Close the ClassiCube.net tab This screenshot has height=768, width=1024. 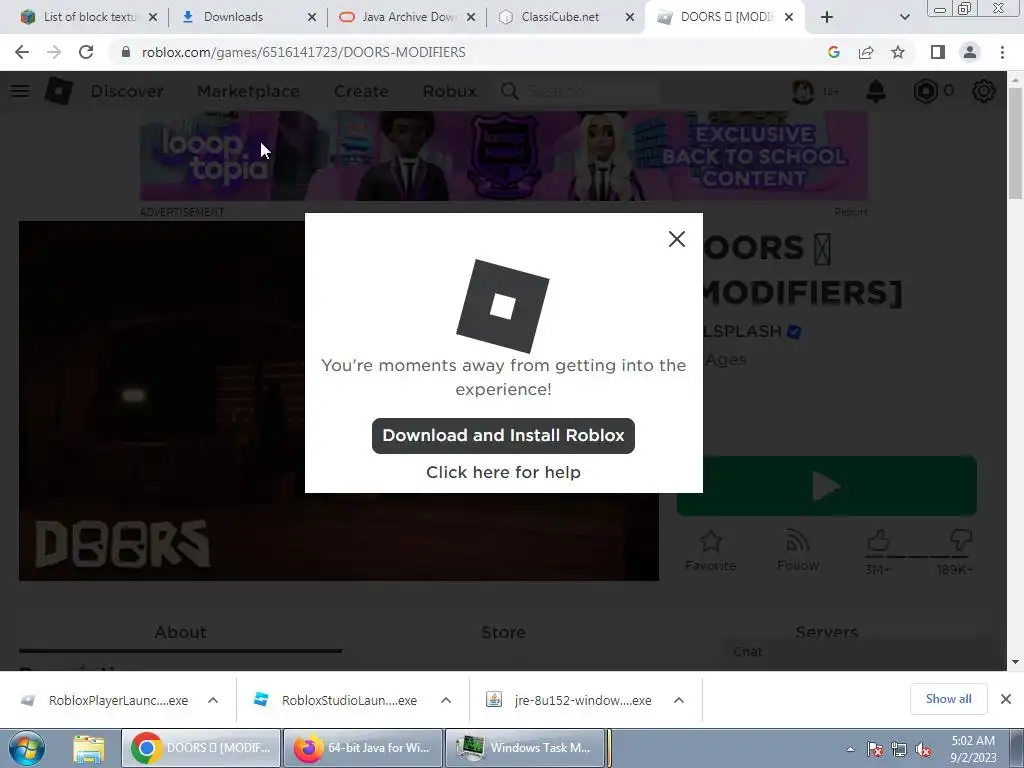tap(630, 17)
